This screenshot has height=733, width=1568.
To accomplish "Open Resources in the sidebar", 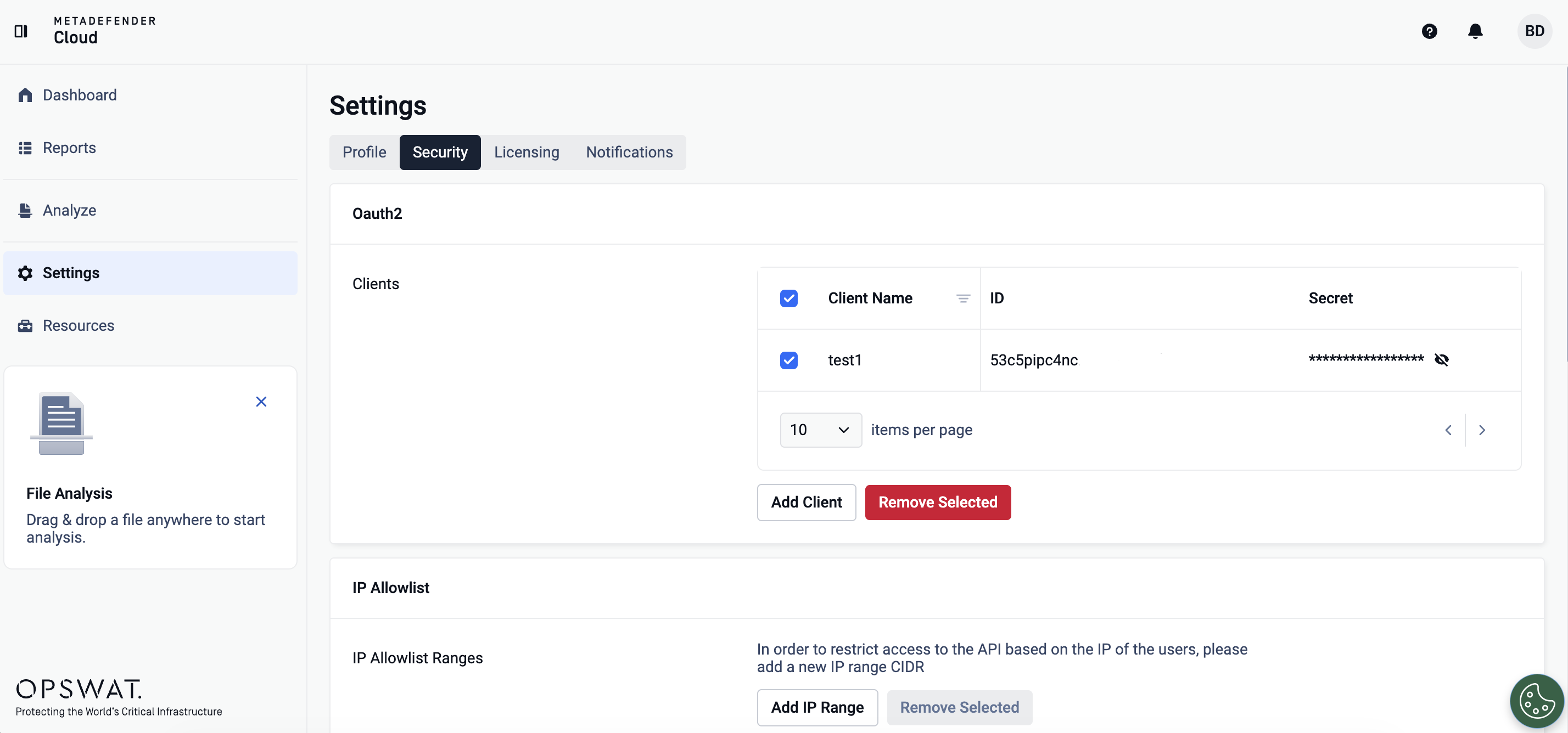I will [x=78, y=325].
